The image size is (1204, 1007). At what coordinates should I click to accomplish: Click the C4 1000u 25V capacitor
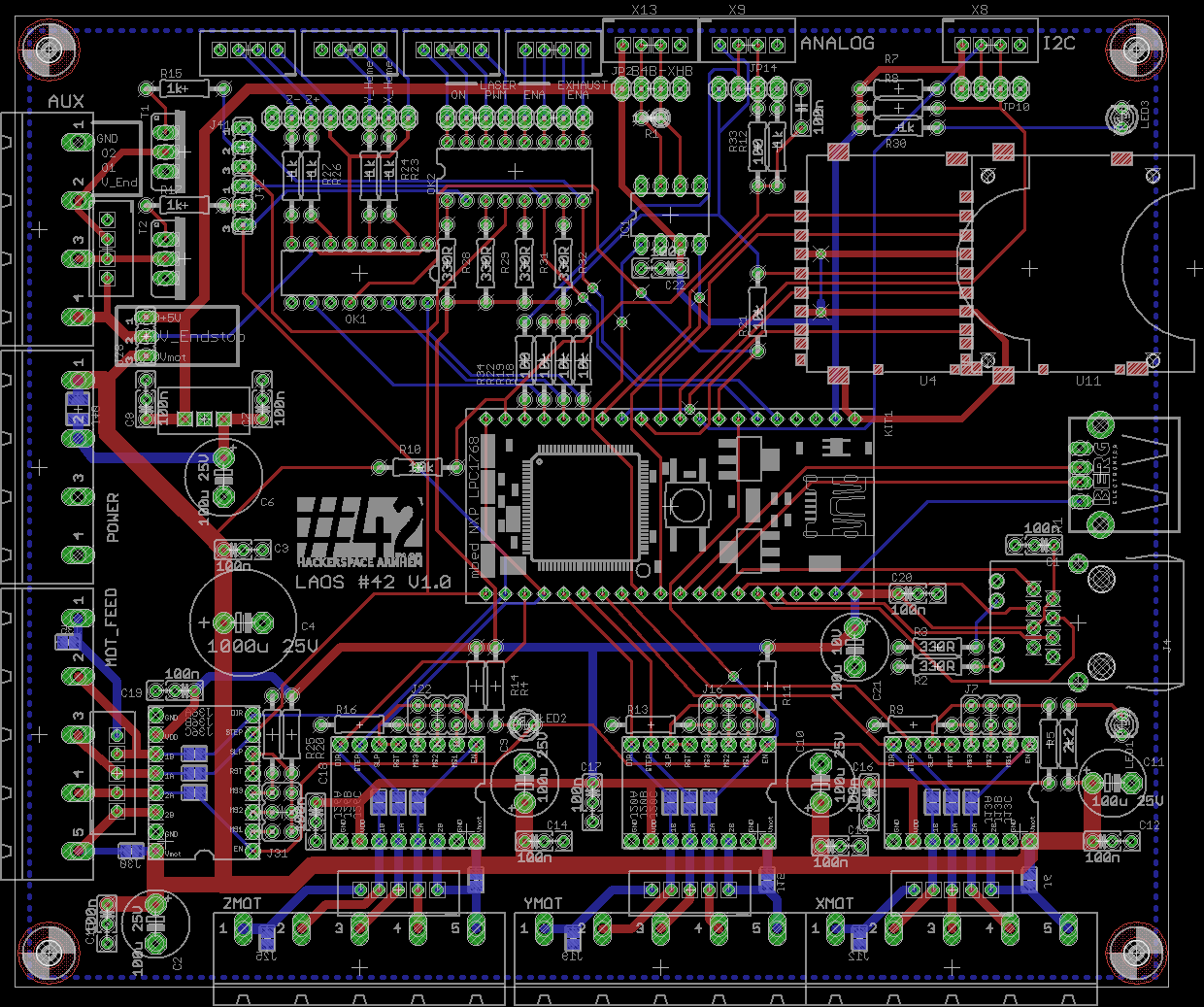(243, 621)
